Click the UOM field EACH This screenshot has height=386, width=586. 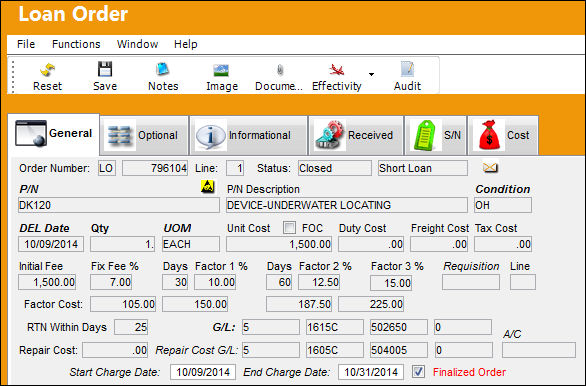pyautogui.click(x=191, y=244)
